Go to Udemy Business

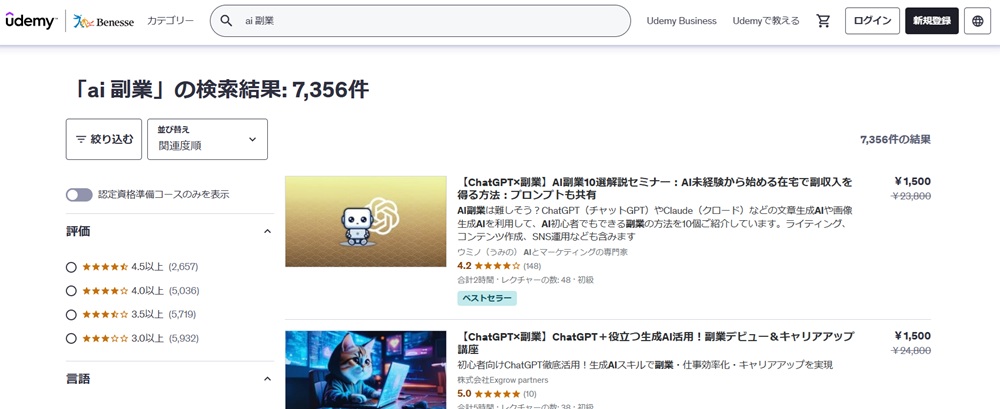[682, 21]
